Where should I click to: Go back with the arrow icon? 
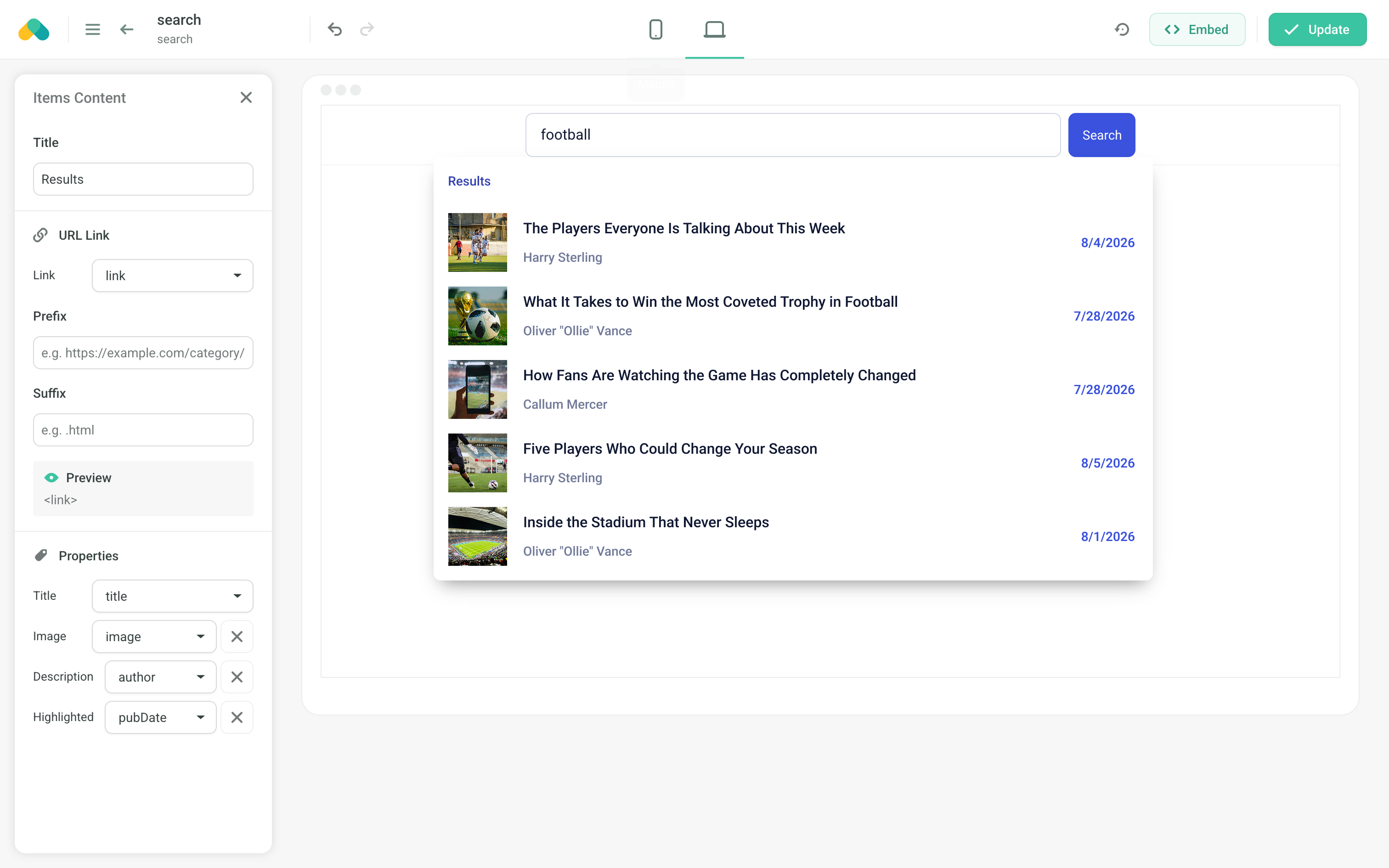127,29
